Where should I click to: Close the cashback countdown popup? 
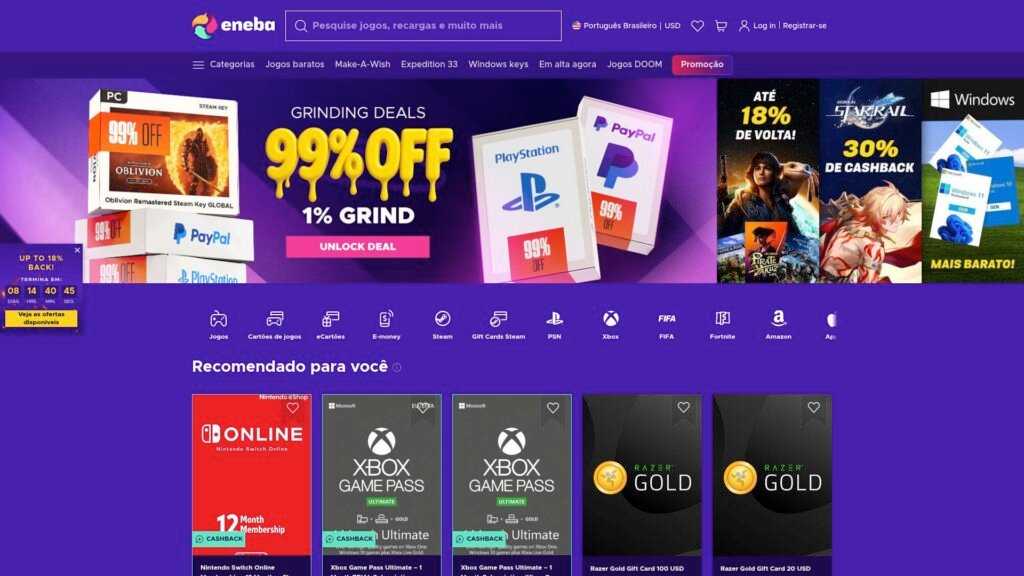click(77, 250)
